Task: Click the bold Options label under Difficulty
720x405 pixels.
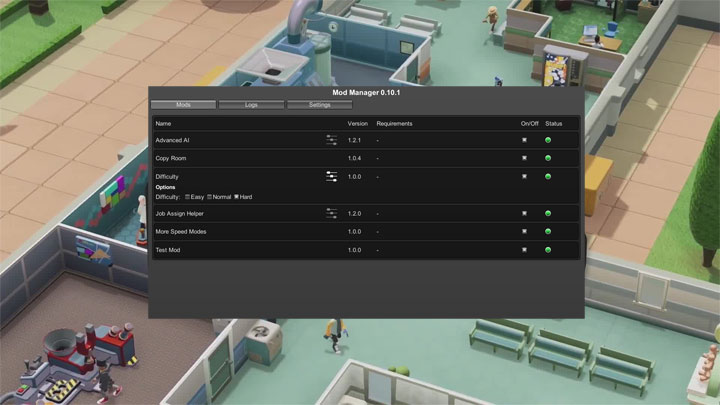Action: 165,187
